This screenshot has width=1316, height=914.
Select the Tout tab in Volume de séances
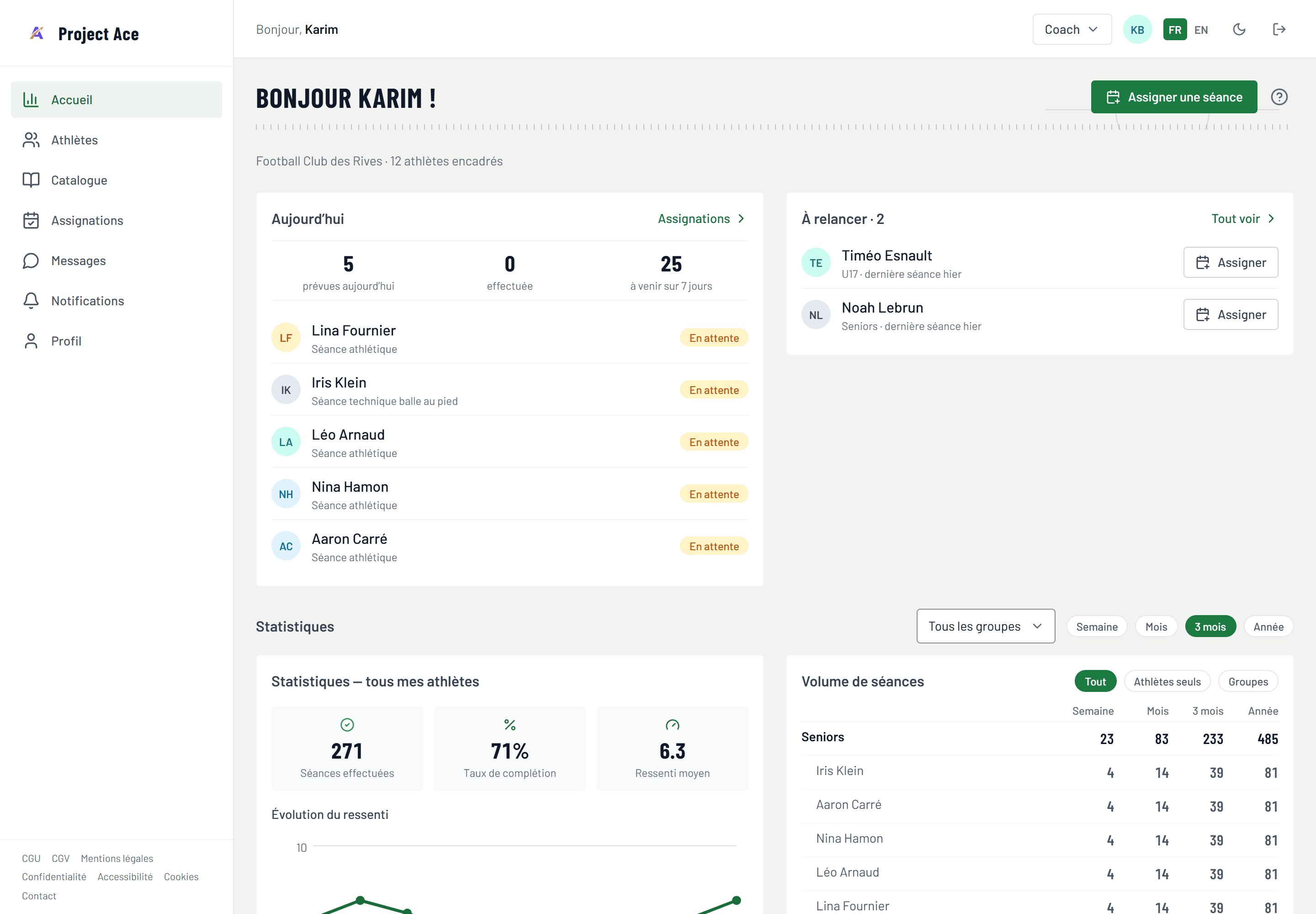[x=1095, y=681]
